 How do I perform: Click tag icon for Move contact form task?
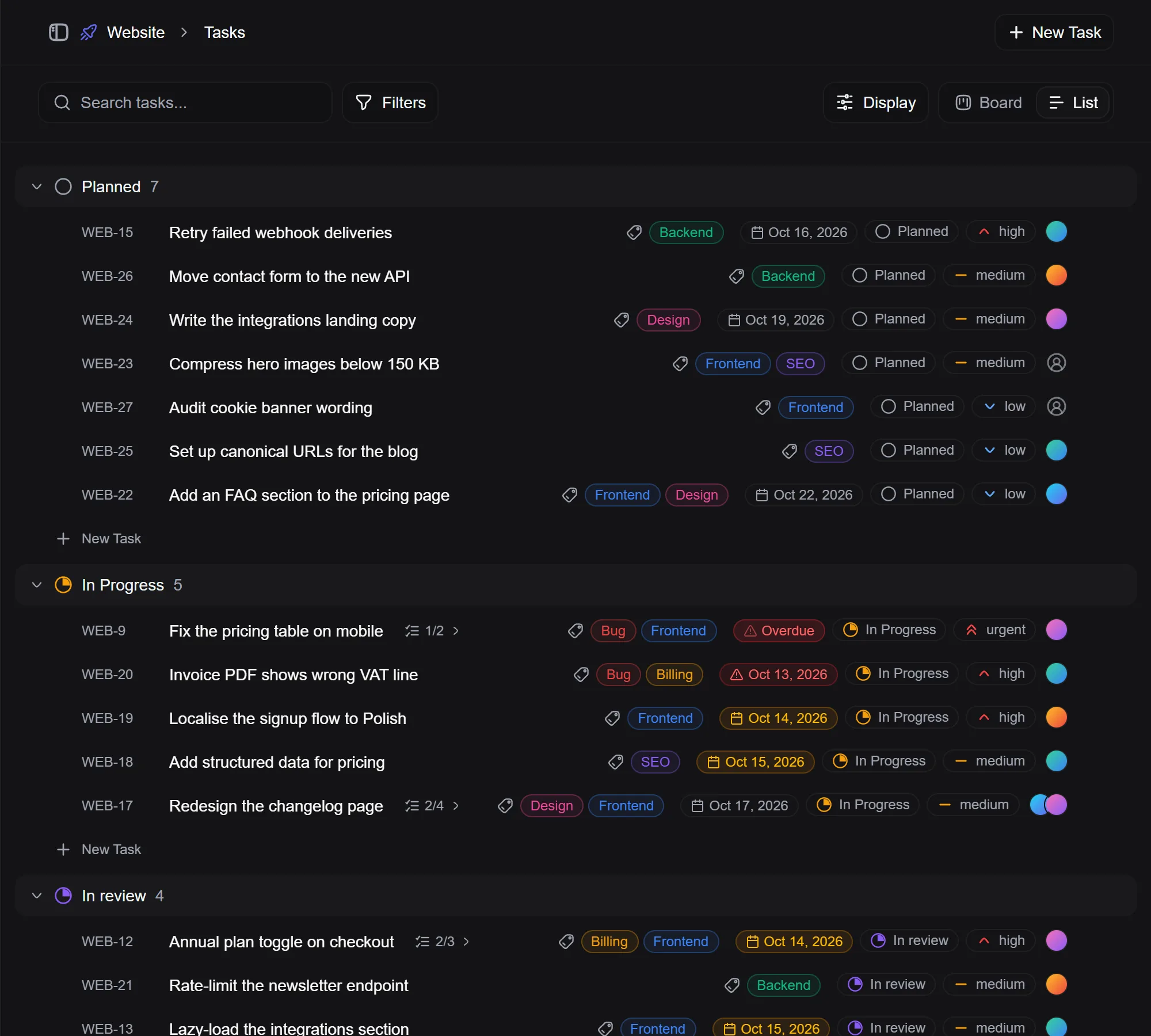coord(737,276)
